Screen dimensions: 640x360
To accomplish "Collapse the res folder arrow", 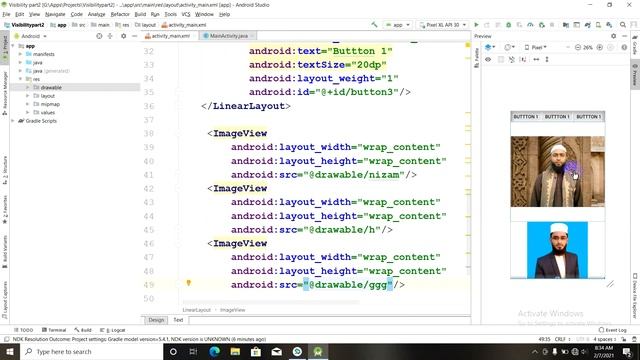I will click(20, 79).
